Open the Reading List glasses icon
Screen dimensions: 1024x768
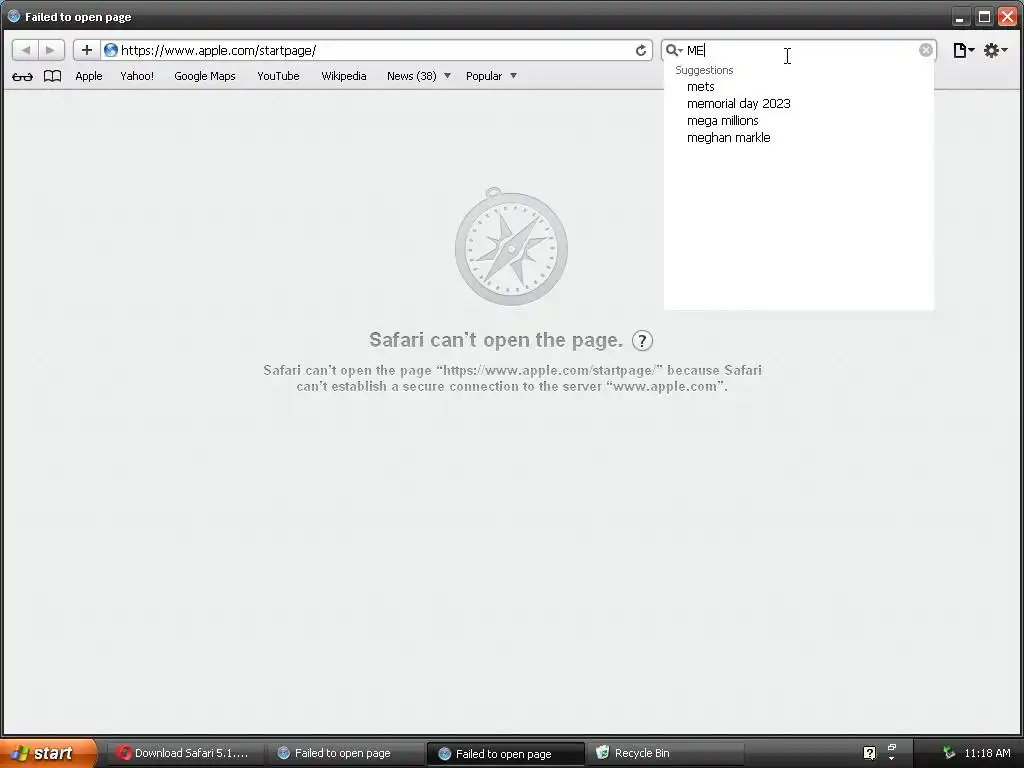[x=22, y=76]
